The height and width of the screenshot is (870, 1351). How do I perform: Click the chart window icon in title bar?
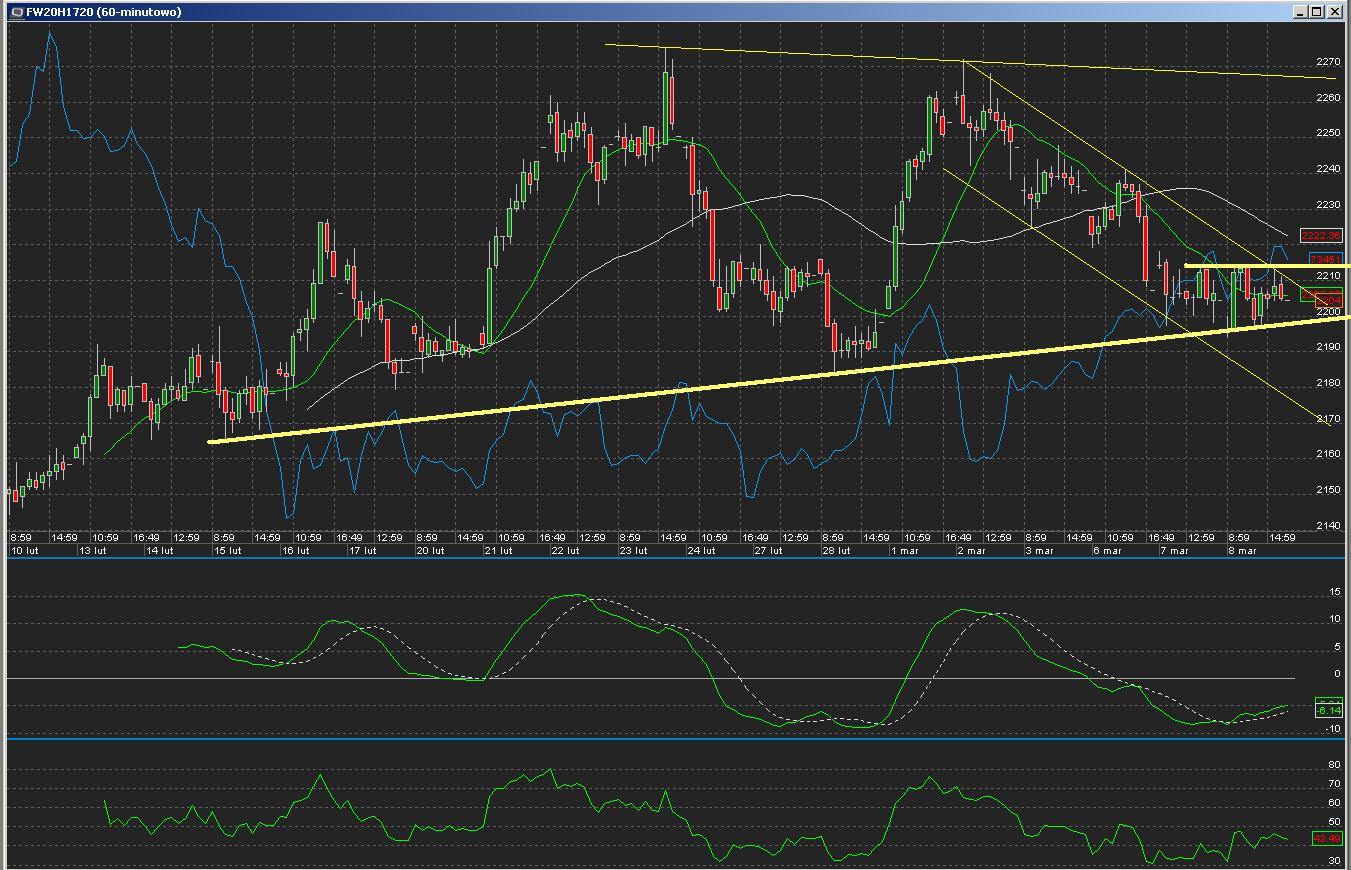[x=15, y=12]
